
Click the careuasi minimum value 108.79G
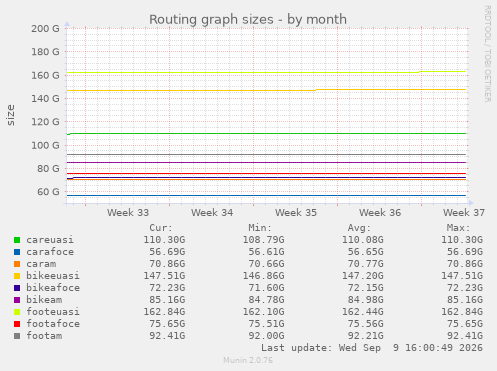[263, 240]
